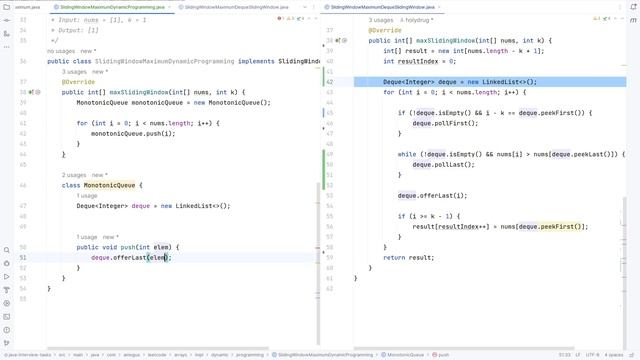Click left editor horizontal scrollbar
Viewport: 640px width, 360px height.
pos(158,349)
